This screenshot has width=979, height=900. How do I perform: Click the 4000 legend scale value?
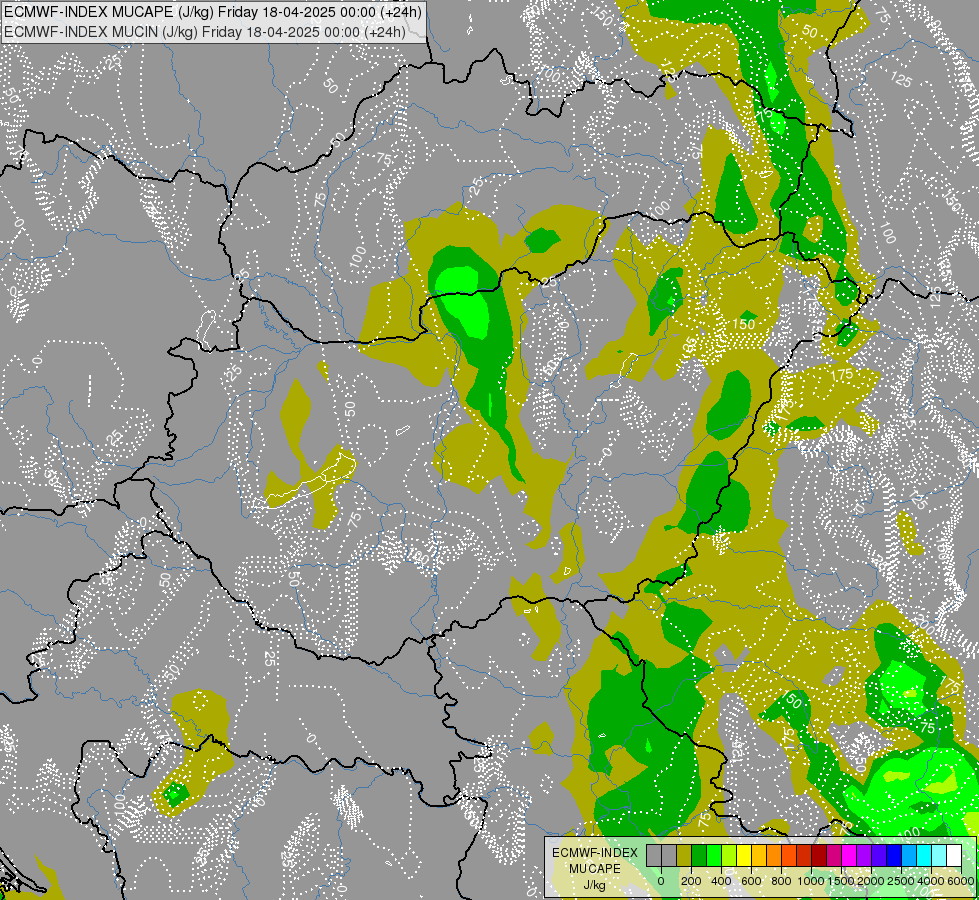[x=931, y=881]
